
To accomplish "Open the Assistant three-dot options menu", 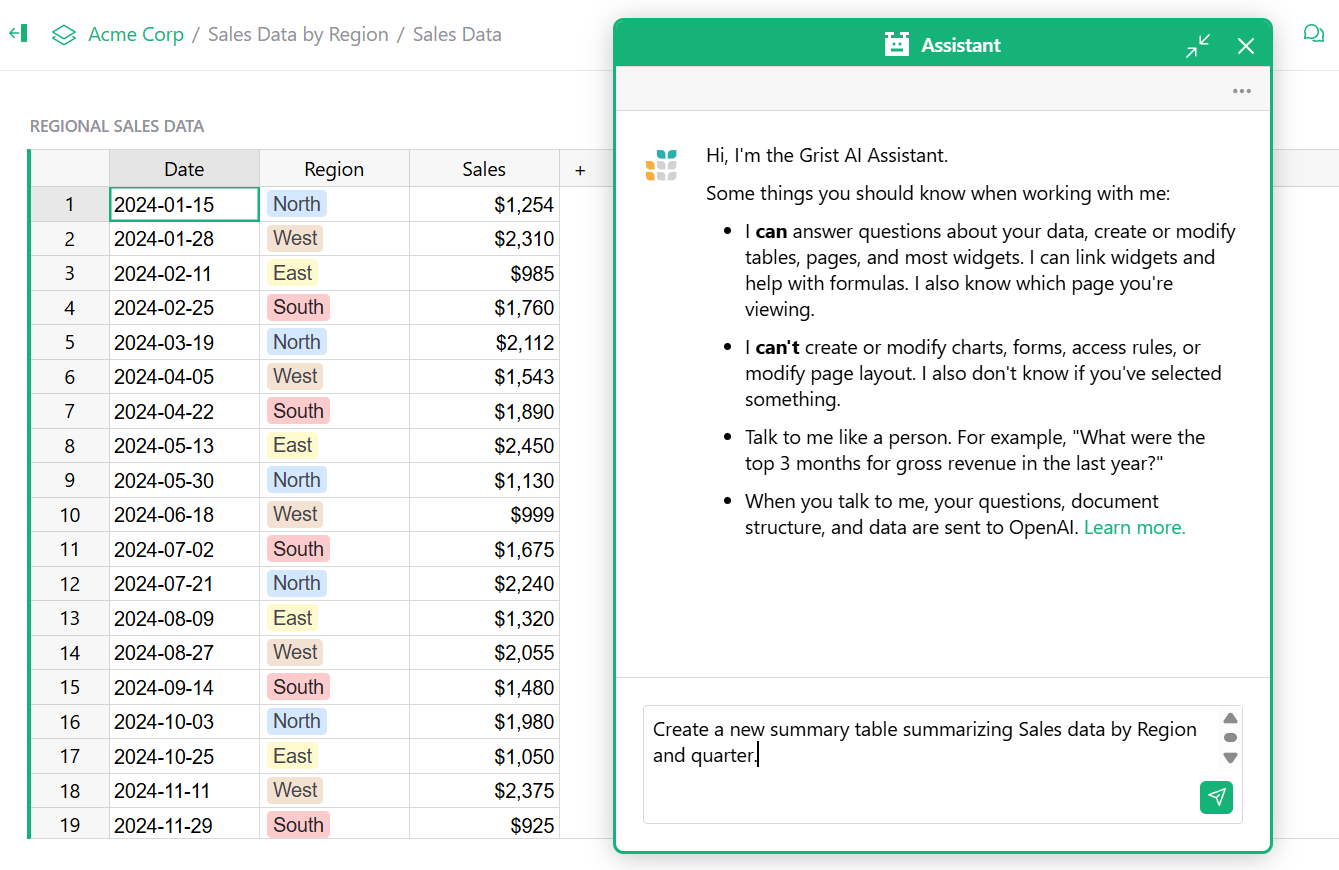I will [x=1242, y=91].
